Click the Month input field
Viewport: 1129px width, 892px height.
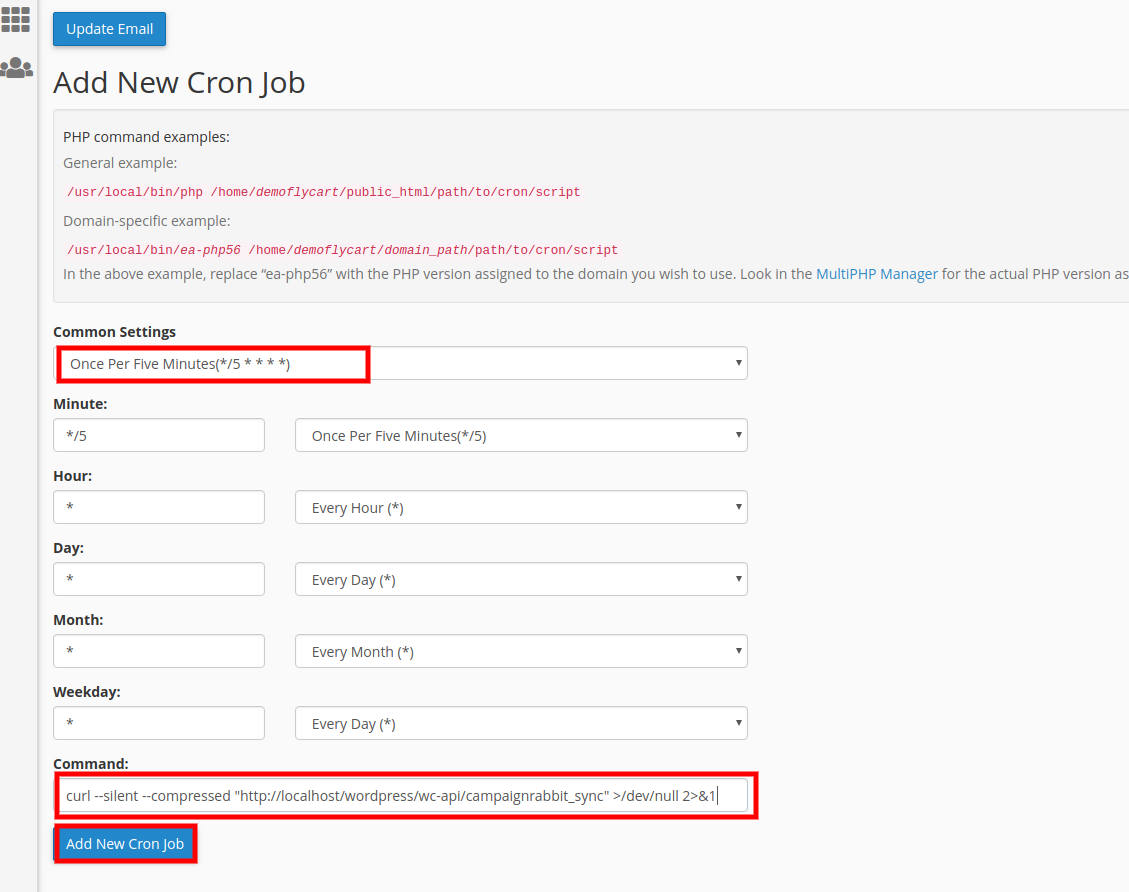click(x=159, y=652)
